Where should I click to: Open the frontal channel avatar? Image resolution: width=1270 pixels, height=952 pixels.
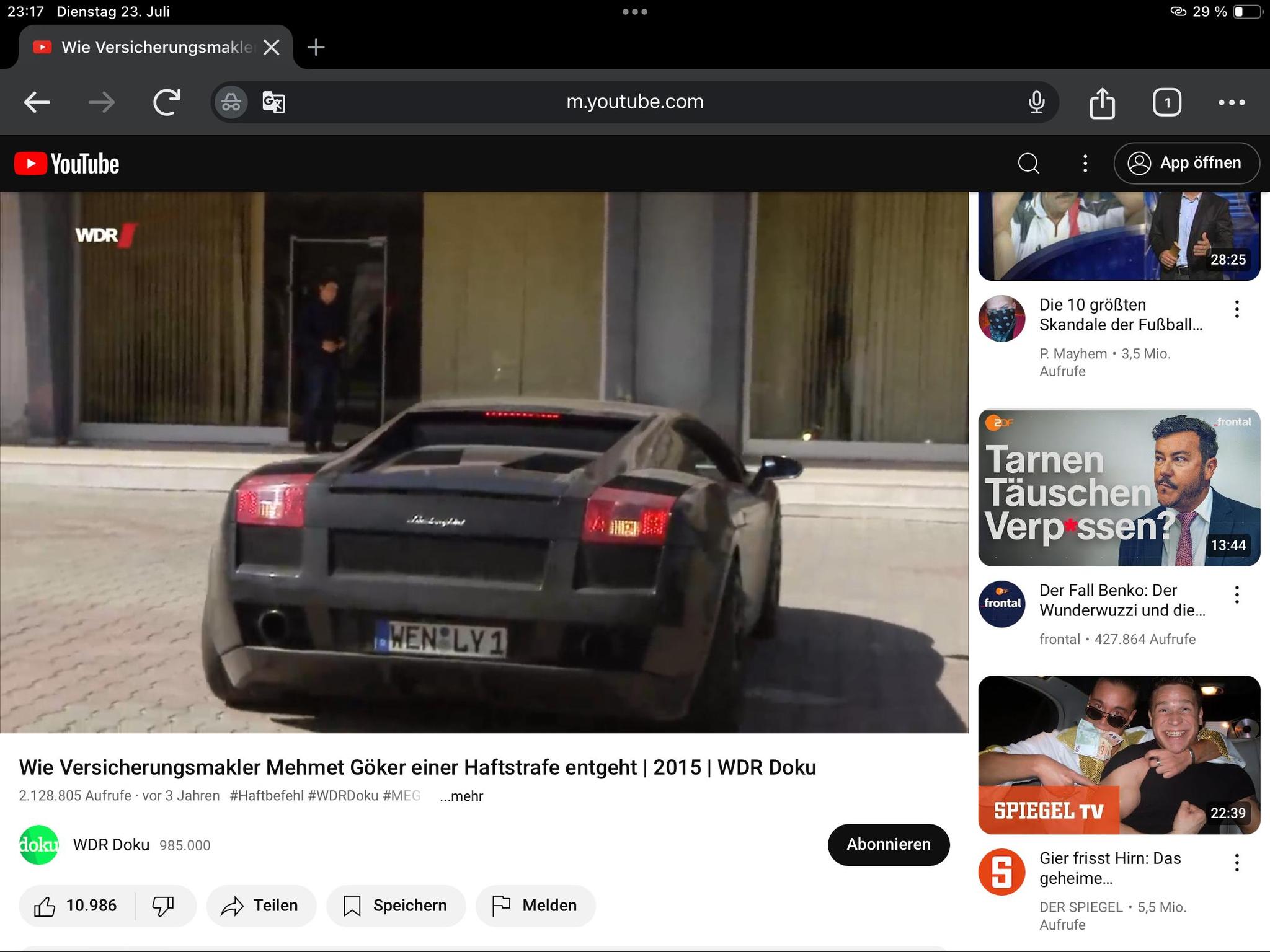tap(1001, 604)
